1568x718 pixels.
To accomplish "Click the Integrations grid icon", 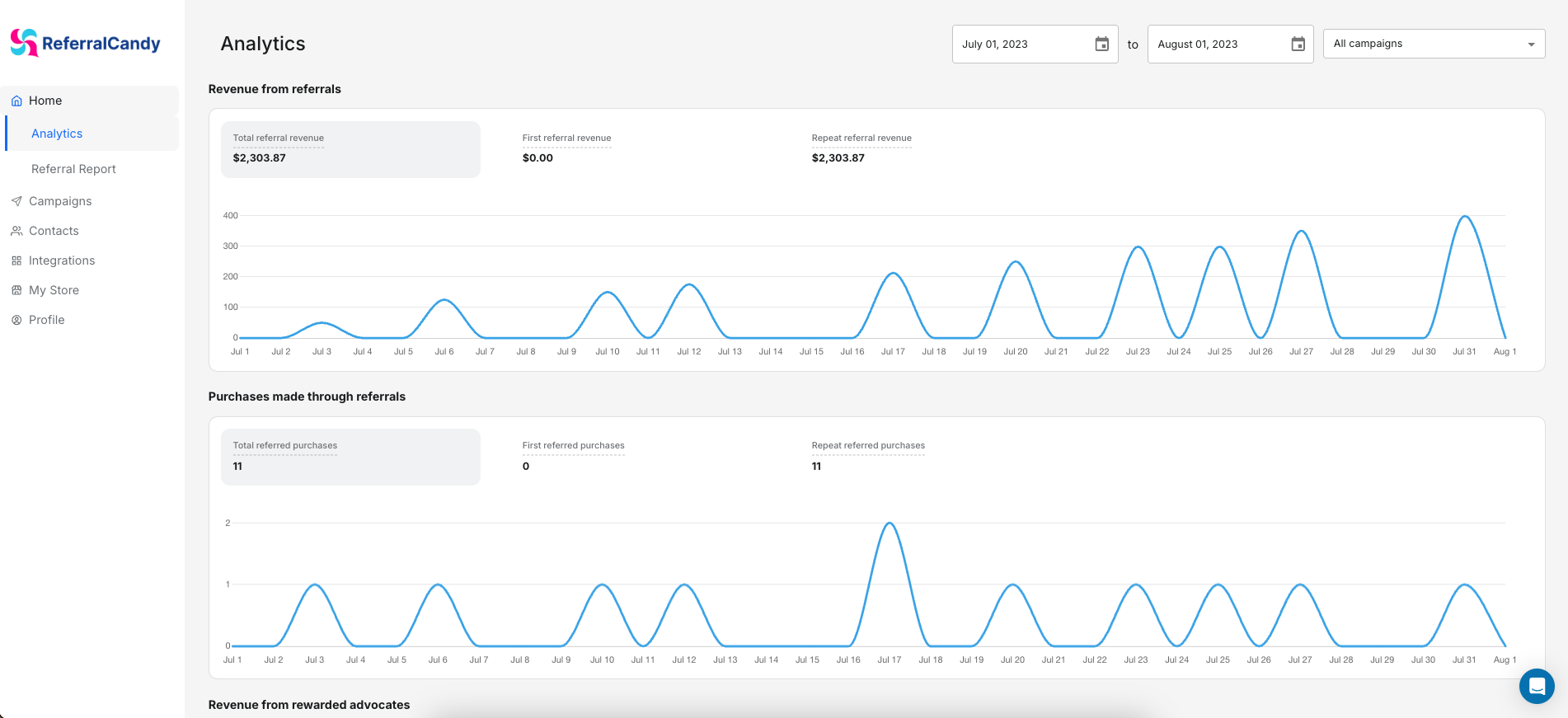I will point(16,260).
